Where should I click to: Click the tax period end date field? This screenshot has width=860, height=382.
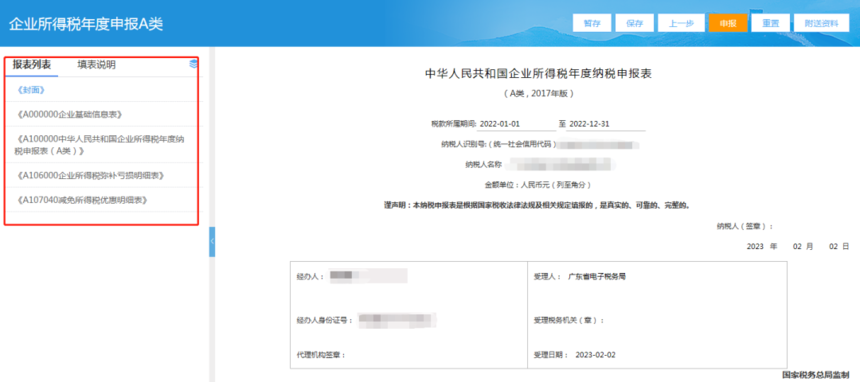click(x=606, y=124)
